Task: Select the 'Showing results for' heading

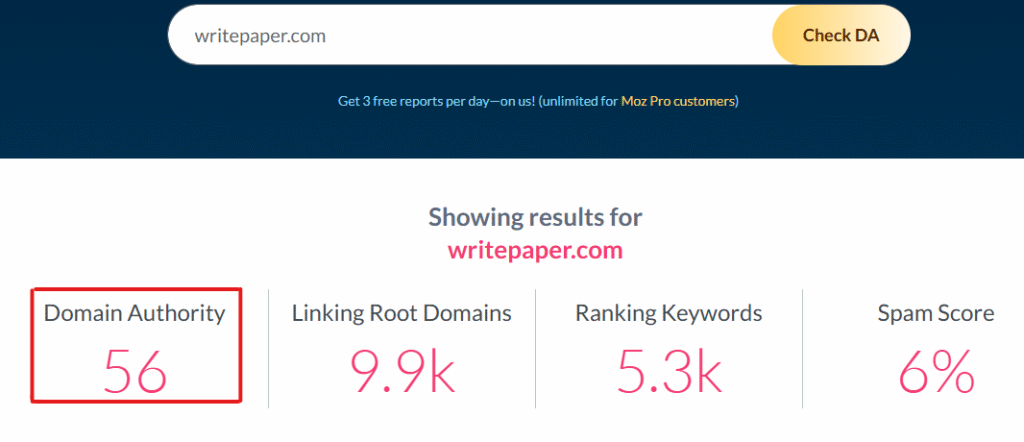Action: 535,217
